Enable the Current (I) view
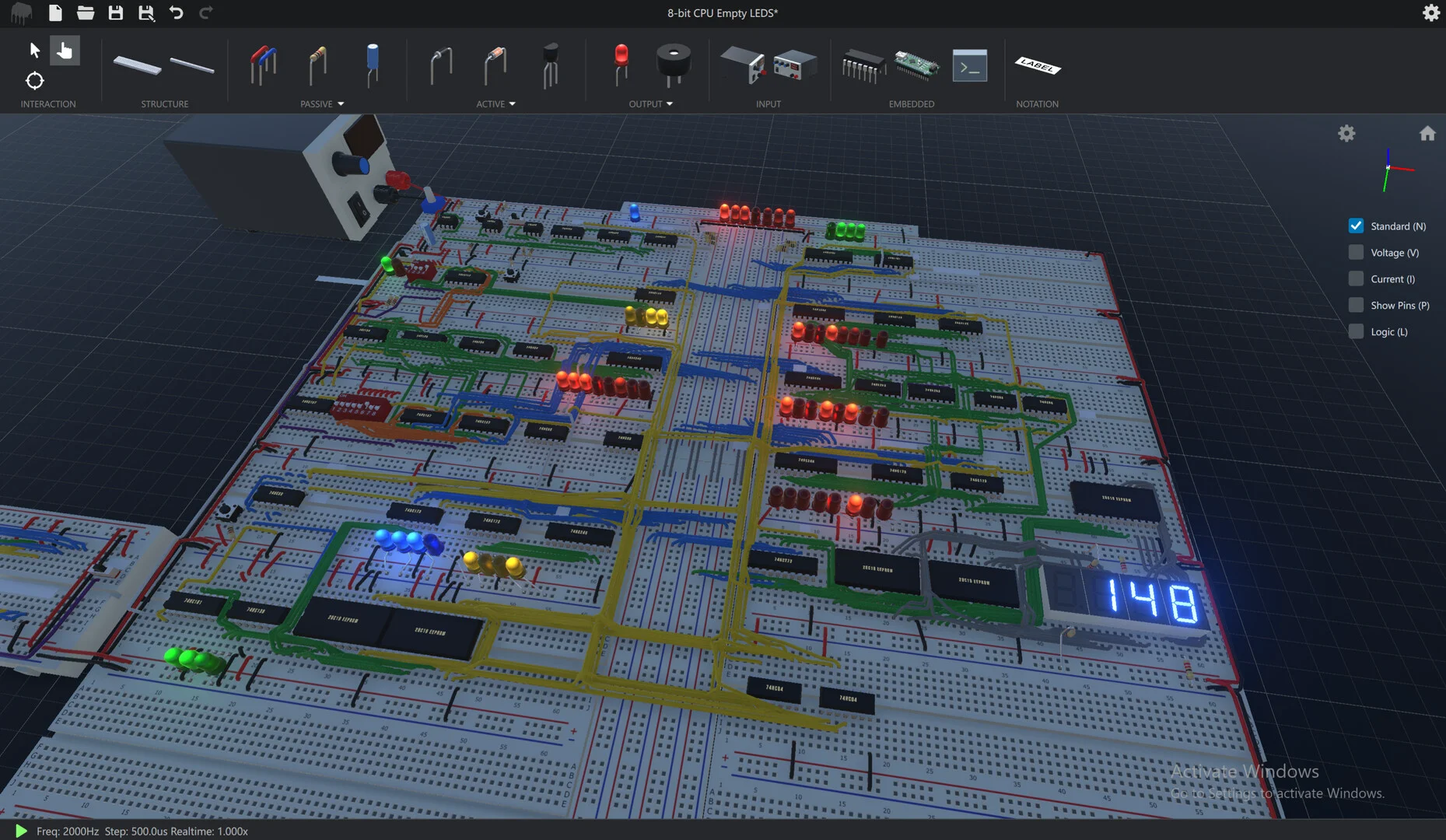This screenshot has width=1446, height=840. click(1355, 278)
